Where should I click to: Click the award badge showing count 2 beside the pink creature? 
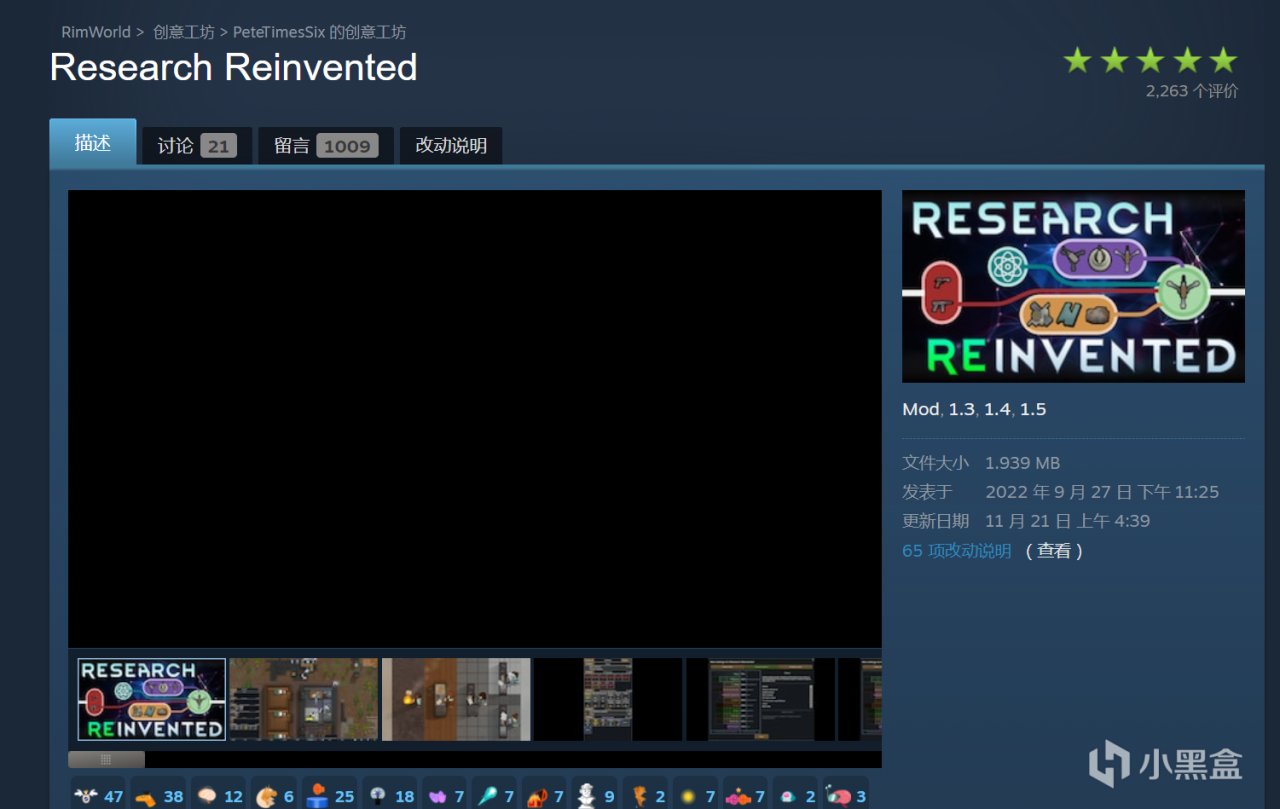[x=795, y=794]
